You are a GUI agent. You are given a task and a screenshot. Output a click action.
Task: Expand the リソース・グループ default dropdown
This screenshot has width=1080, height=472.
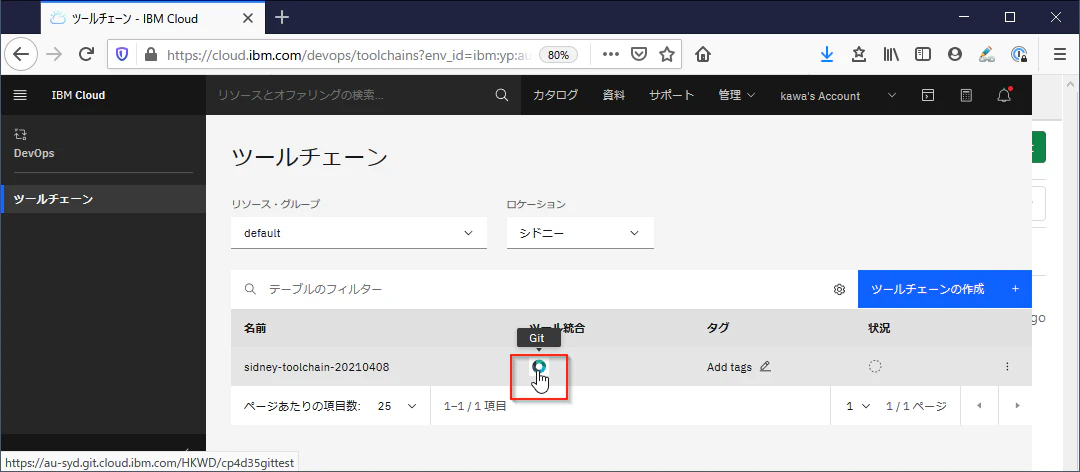[359, 233]
